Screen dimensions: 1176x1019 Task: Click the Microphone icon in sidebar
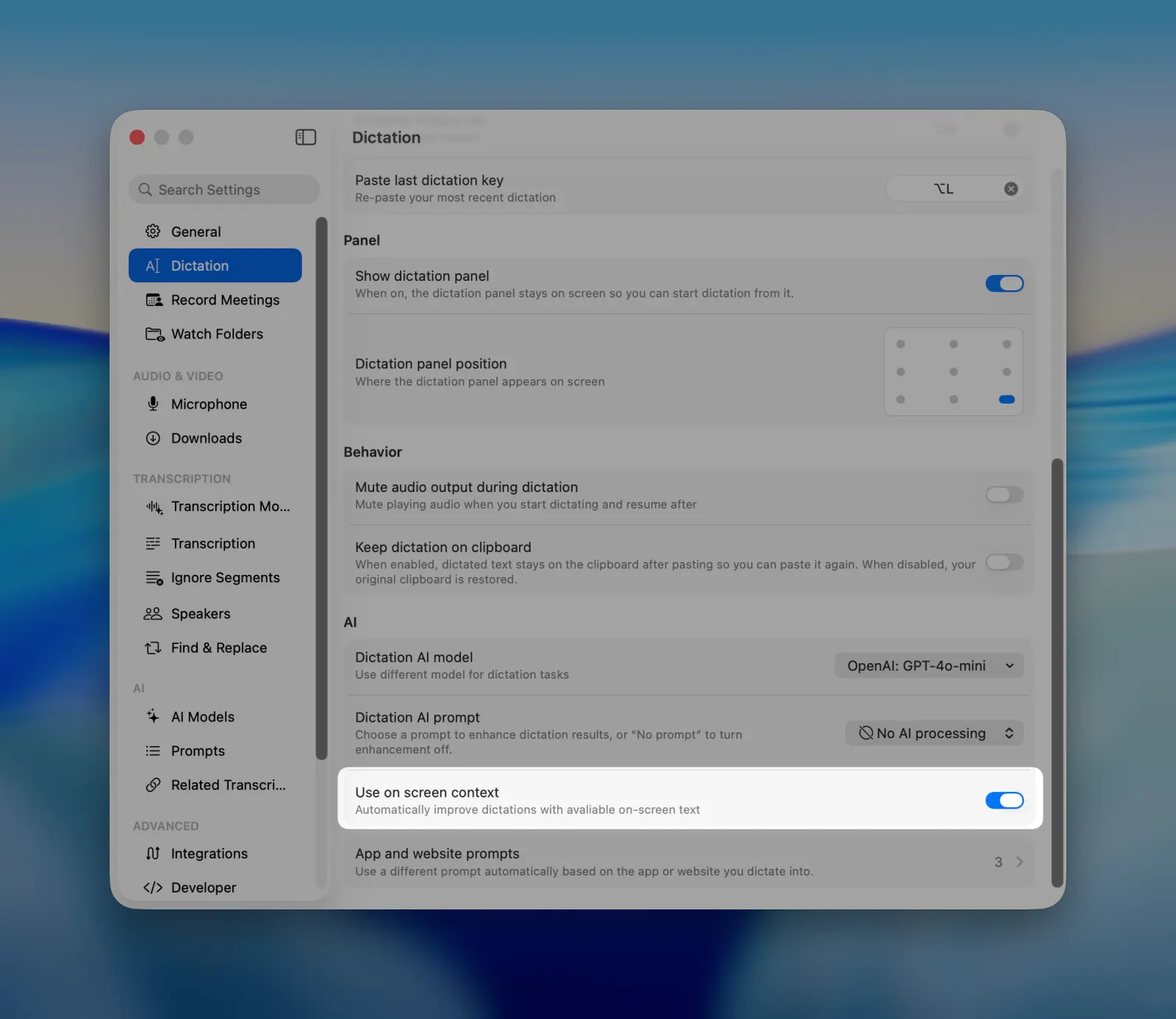point(153,404)
